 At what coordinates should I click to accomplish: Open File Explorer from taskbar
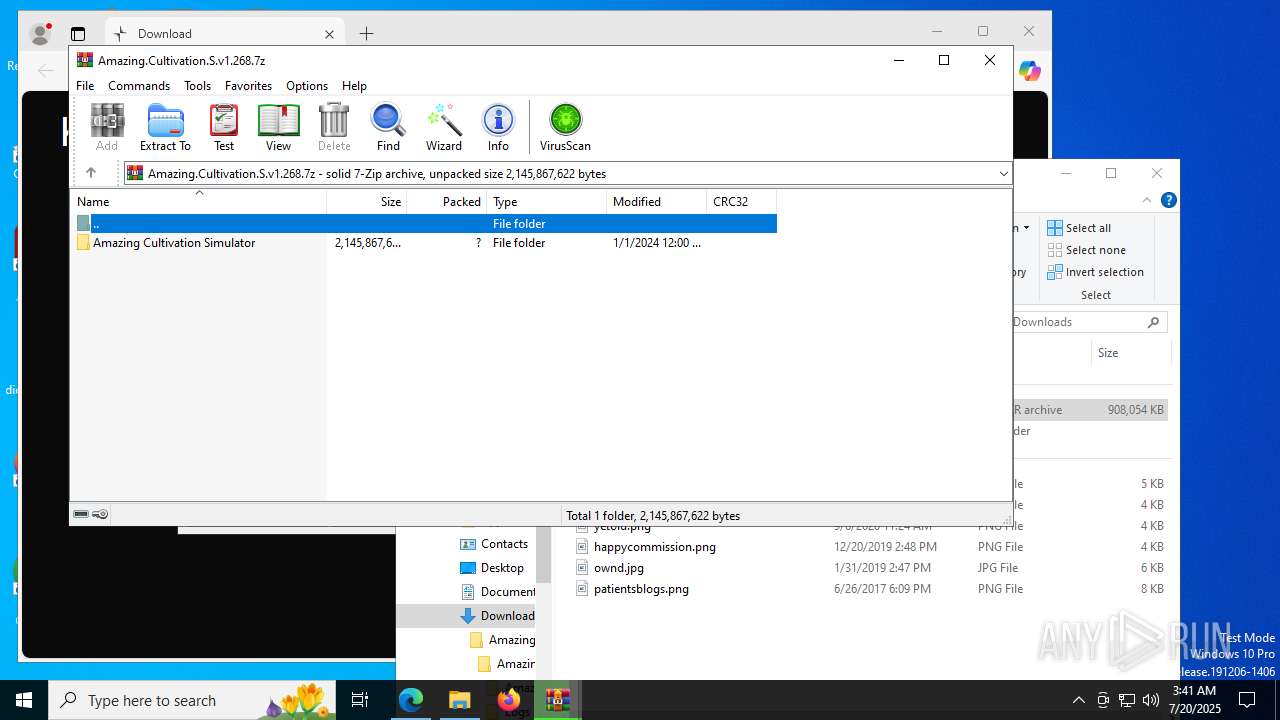(459, 700)
